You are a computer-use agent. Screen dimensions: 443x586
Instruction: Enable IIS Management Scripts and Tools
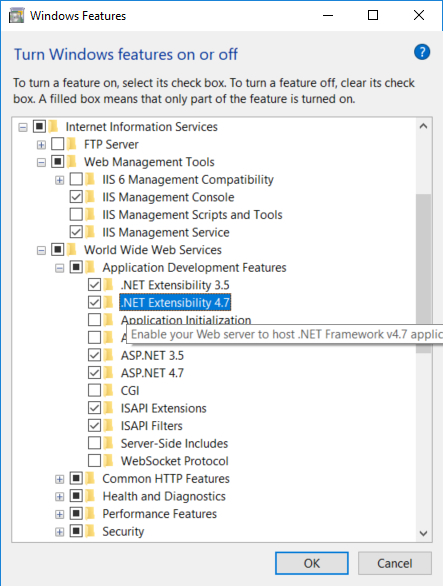click(x=76, y=214)
